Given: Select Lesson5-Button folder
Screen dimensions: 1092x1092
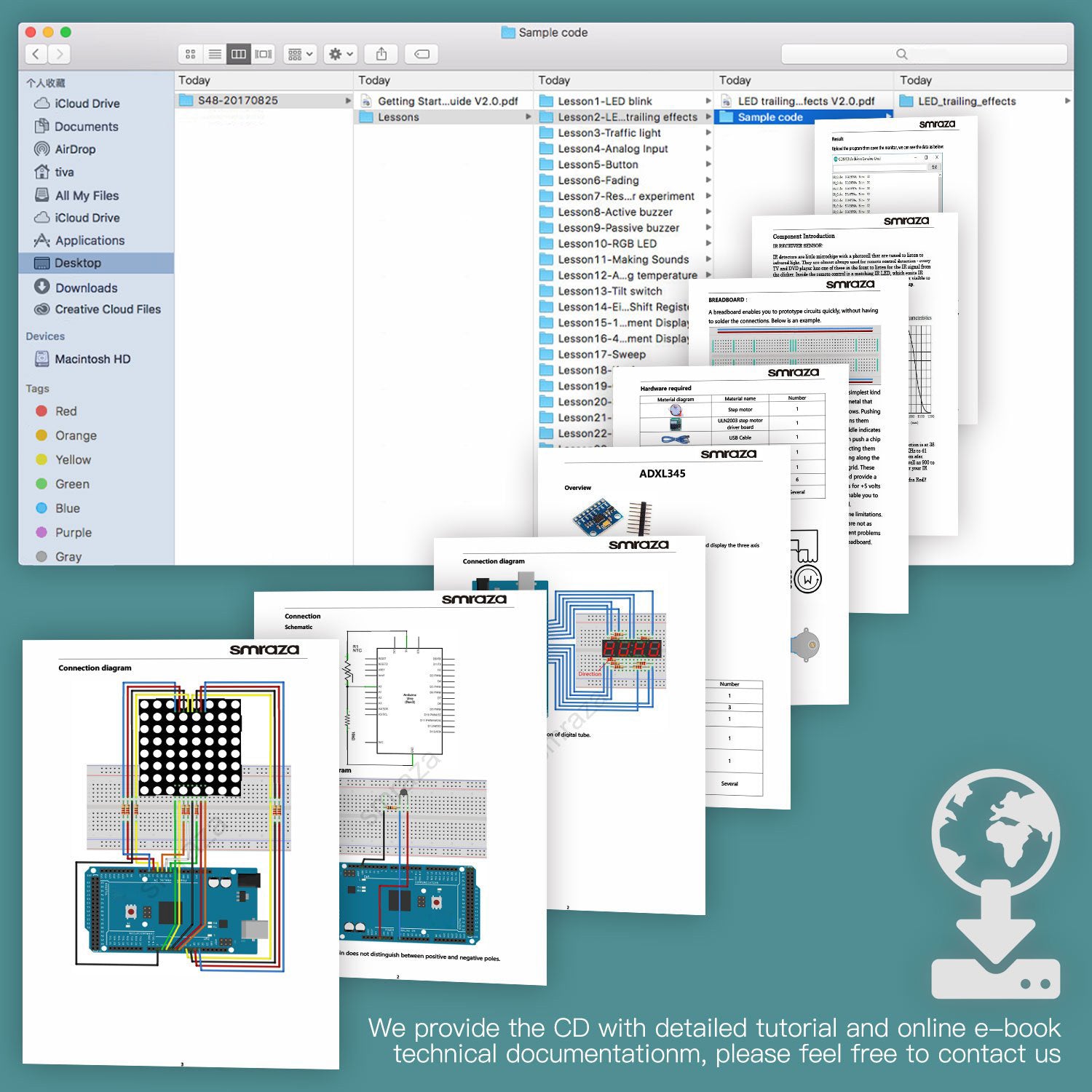Looking at the screenshot, I should 589,165.
